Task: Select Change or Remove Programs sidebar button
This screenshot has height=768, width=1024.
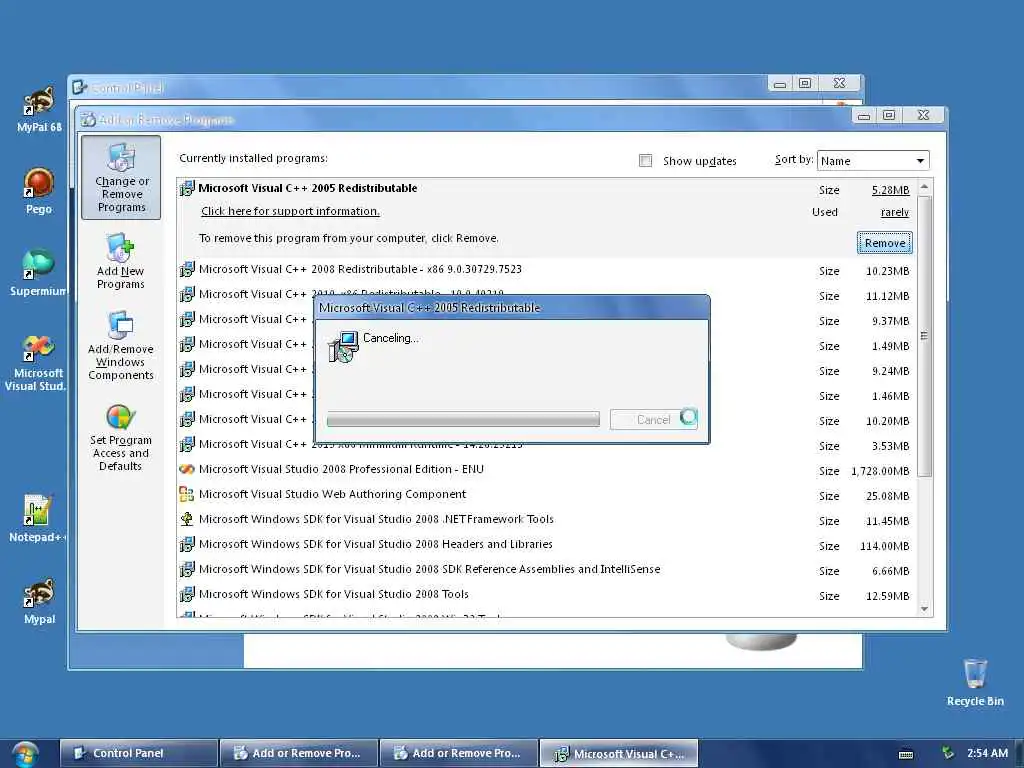Action: tap(121, 178)
